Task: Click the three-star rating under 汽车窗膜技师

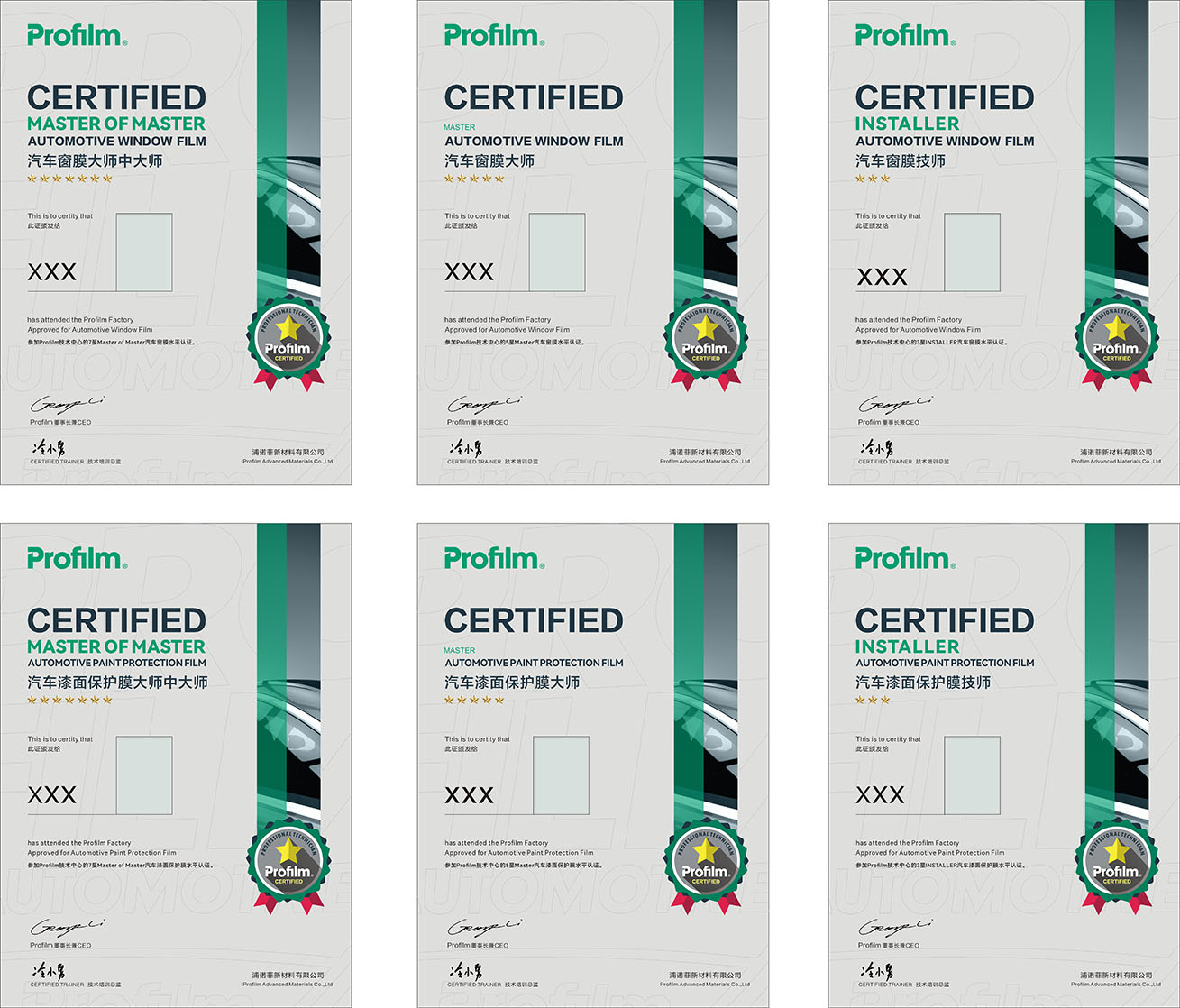Action: [x=873, y=179]
